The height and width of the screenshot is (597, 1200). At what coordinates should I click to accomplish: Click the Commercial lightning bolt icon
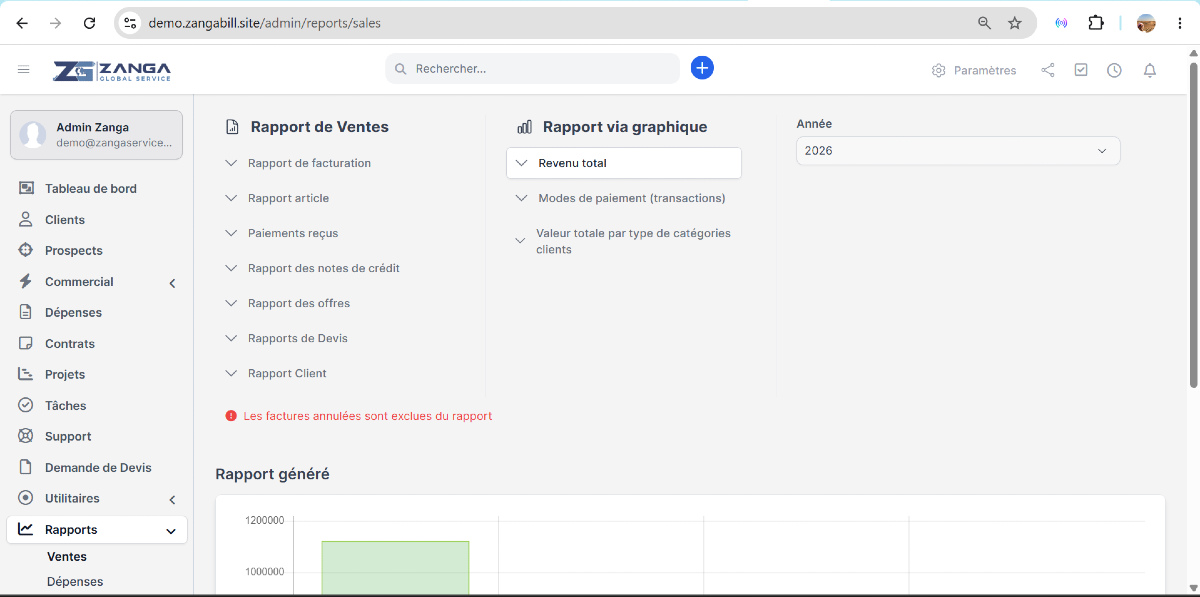[x=26, y=281]
